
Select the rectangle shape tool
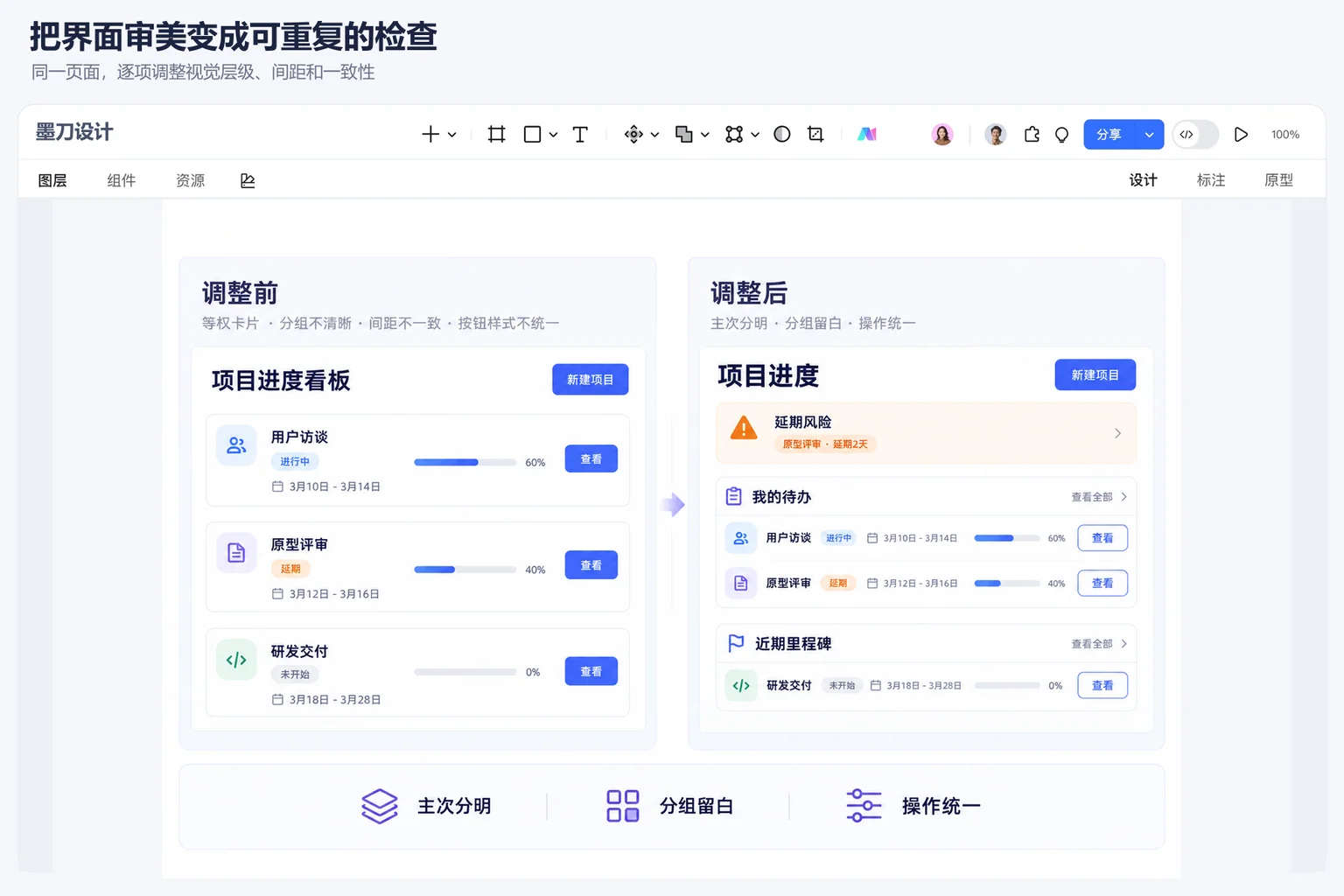click(x=532, y=134)
